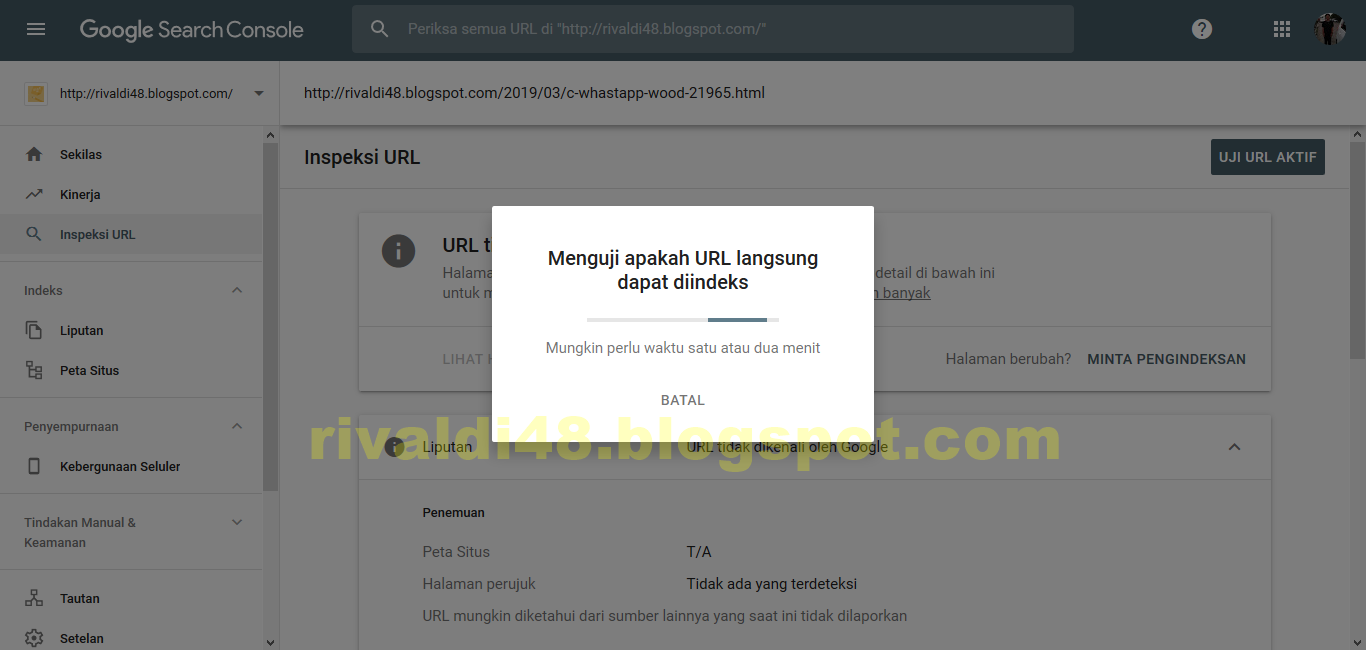Viewport: 1366px width, 650px height.
Task: Expand the Tindakan Manual & Keamanan section
Action: click(x=237, y=521)
